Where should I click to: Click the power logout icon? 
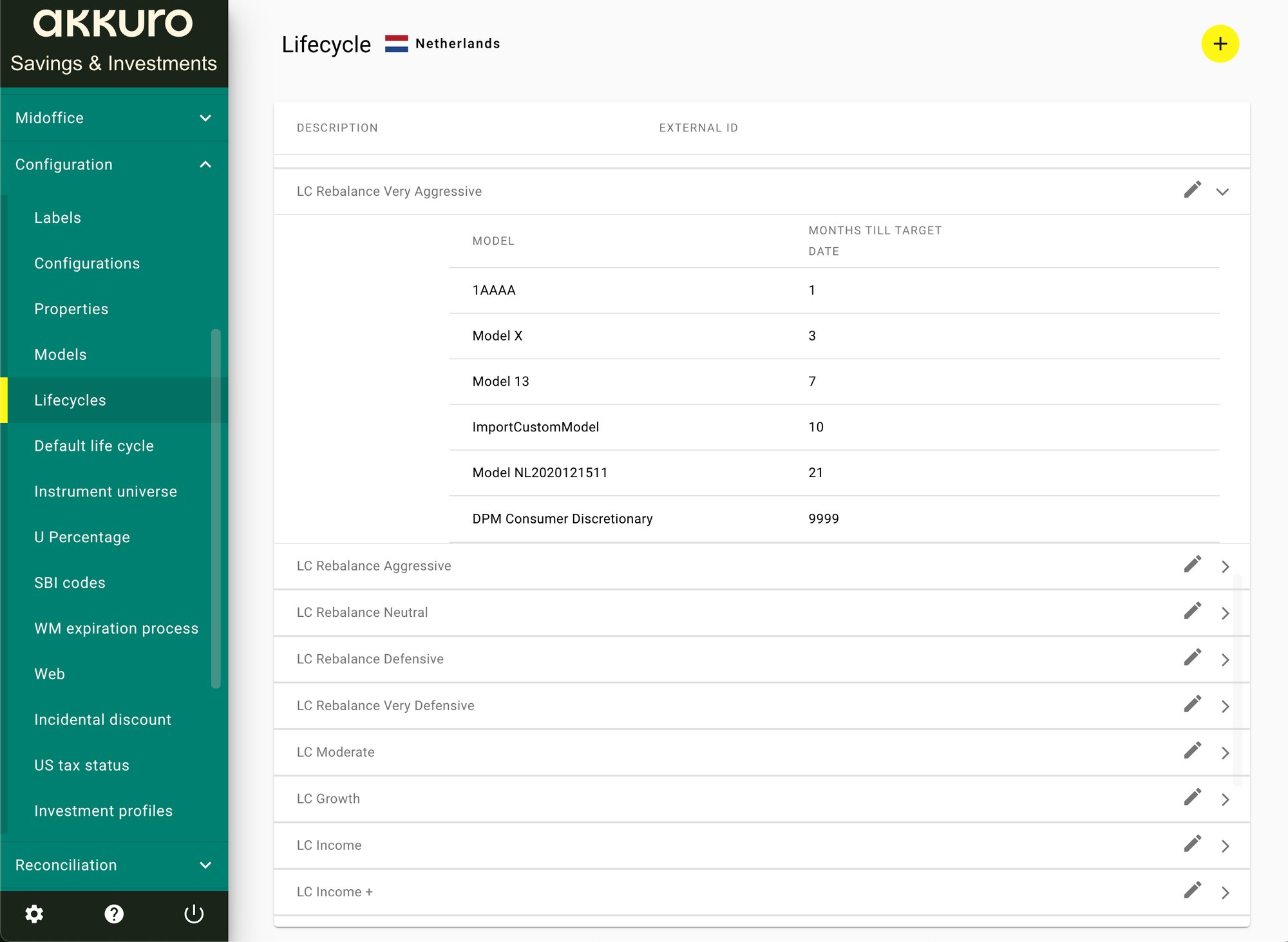(x=194, y=914)
